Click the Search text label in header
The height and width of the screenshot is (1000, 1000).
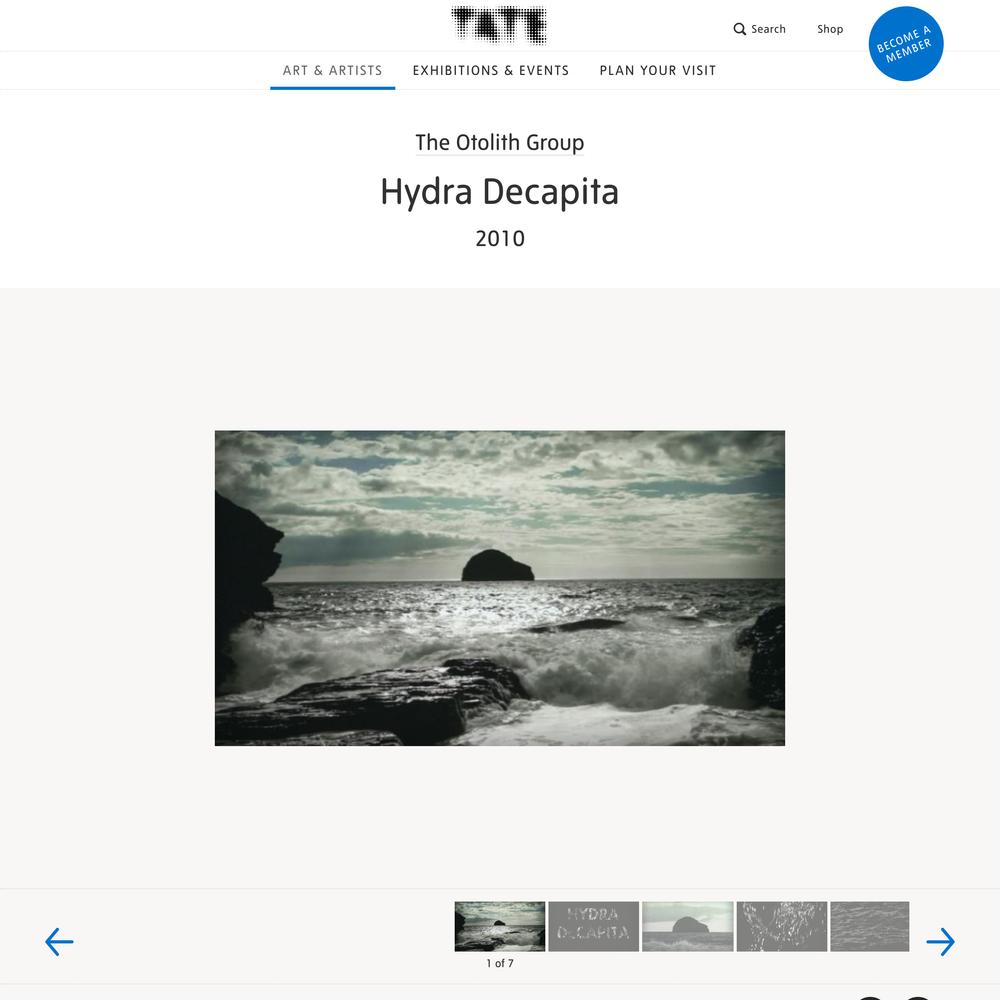click(768, 29)
